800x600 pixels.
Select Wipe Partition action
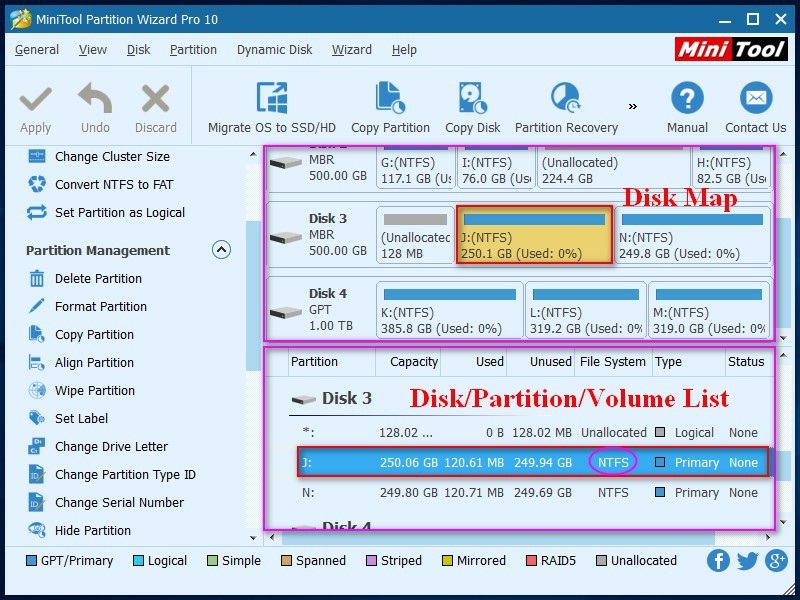pos(82,391)
